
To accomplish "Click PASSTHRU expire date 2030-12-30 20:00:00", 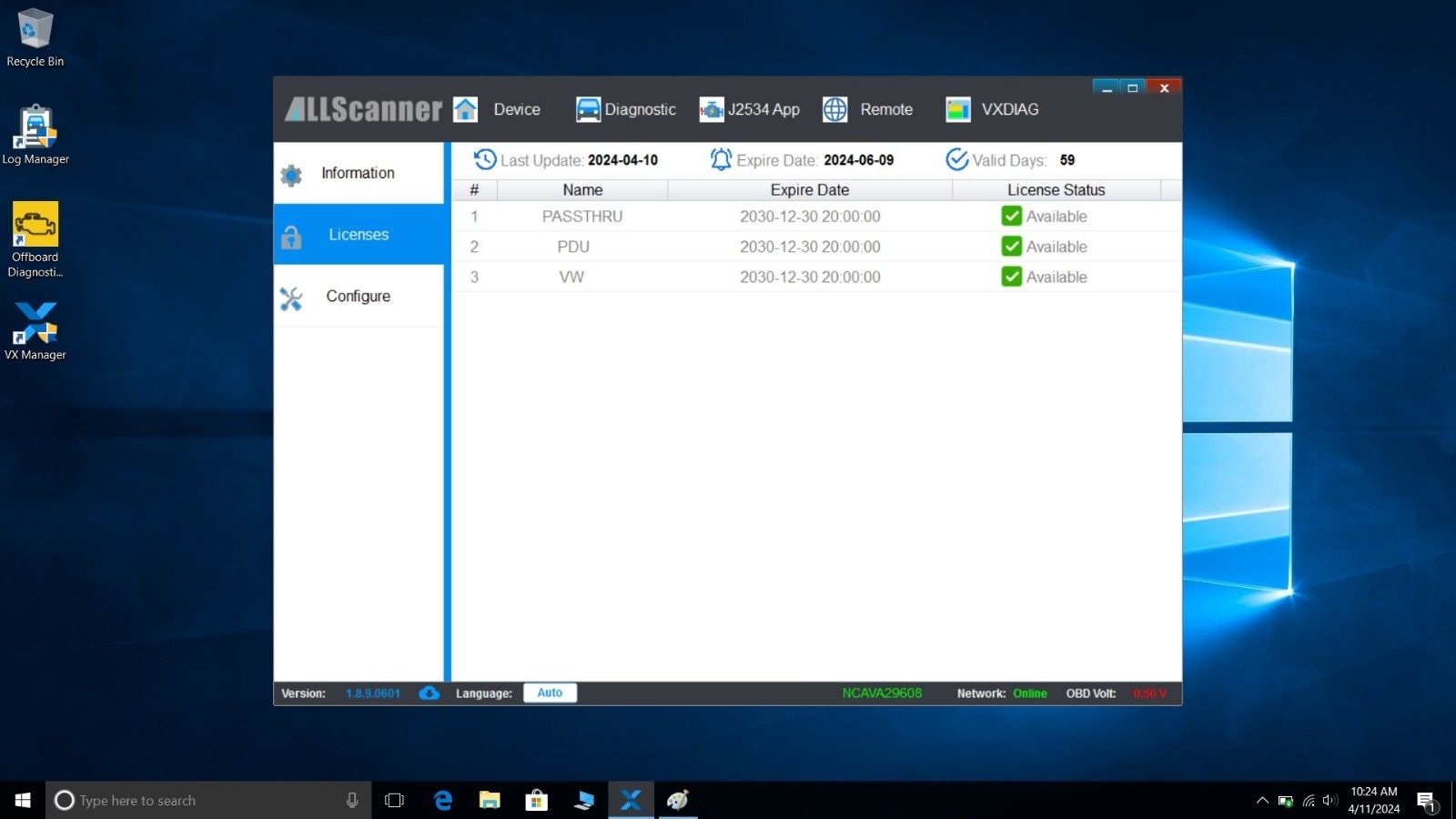I will pyautogui.click(x=810, y=216).
